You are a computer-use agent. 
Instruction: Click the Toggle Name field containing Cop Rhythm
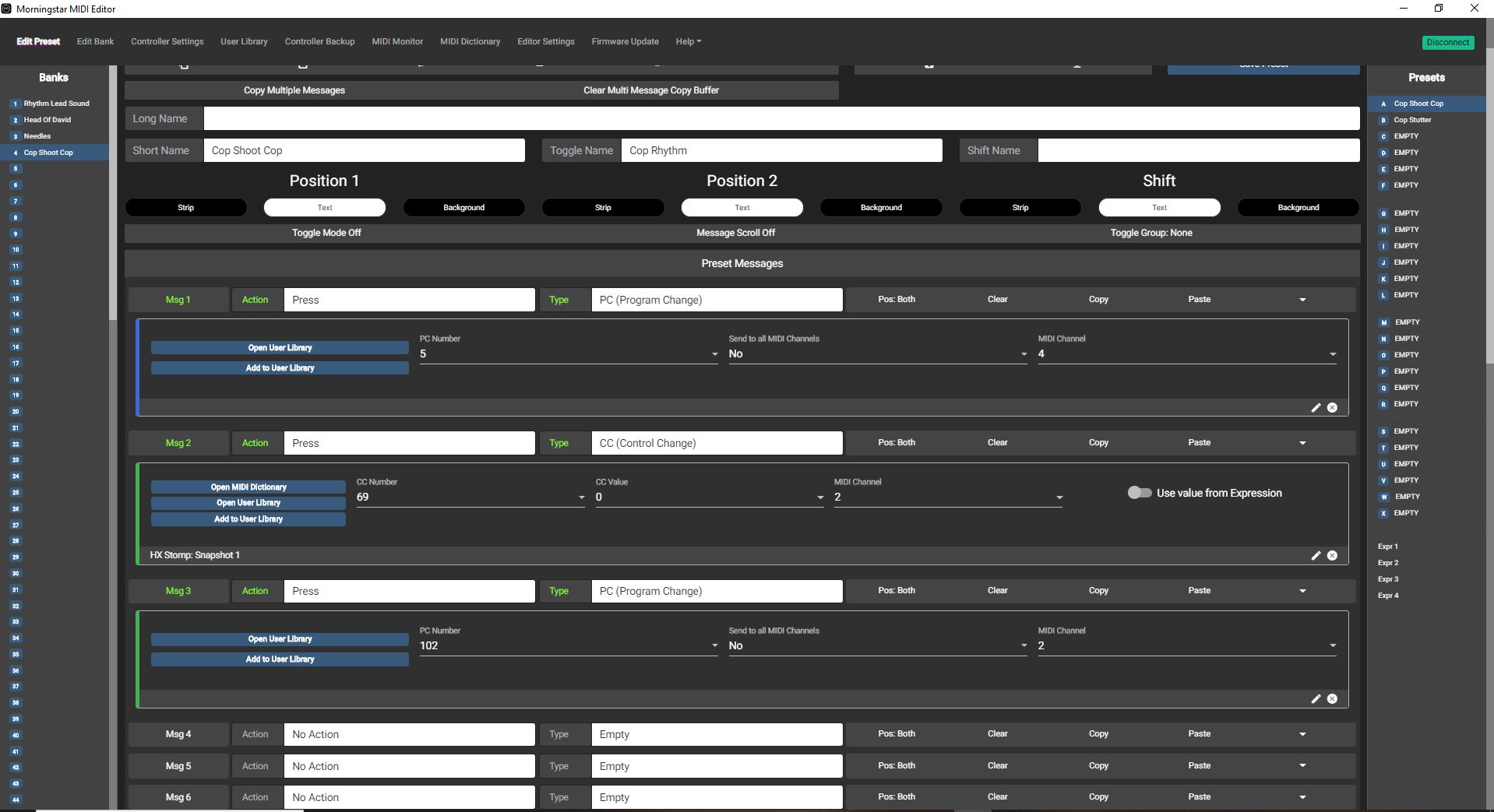tap(781, 150)
